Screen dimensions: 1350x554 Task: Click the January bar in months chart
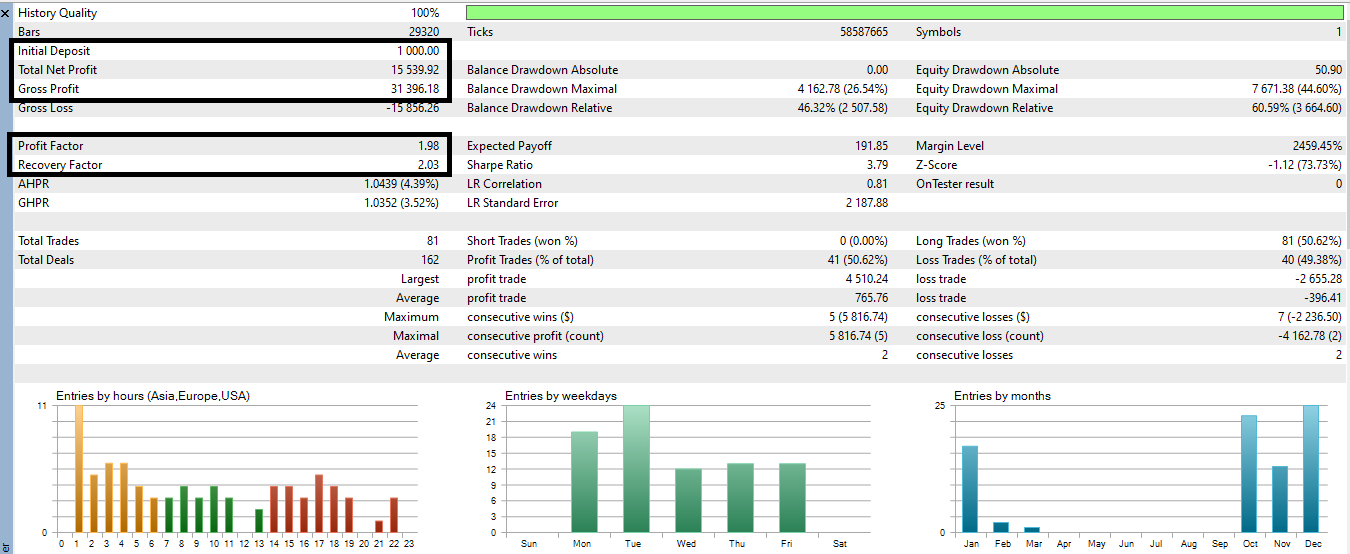coord(969,489)
